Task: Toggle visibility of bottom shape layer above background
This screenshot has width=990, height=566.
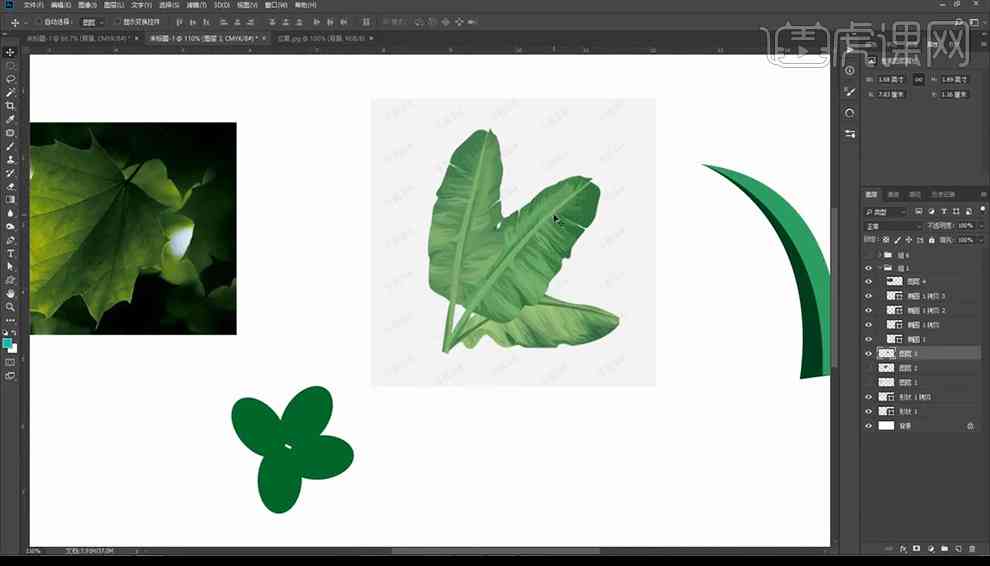Action: pyautogui.click(x=869, y=411)
